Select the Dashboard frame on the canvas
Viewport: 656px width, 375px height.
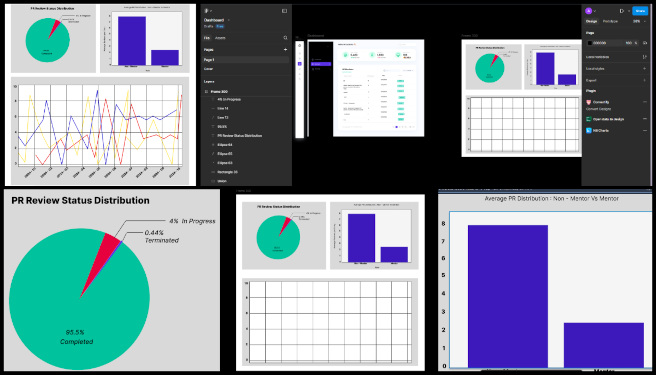[x=366, y=88]
